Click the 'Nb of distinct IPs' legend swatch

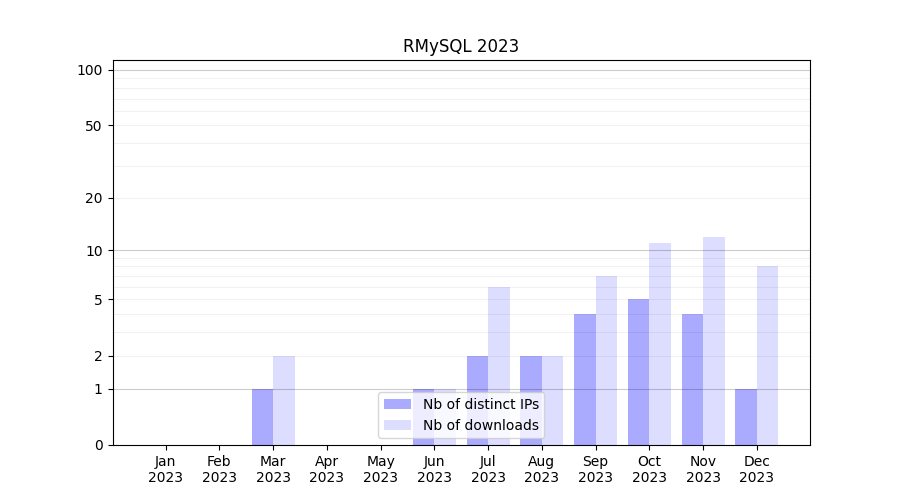coord(397,404)
